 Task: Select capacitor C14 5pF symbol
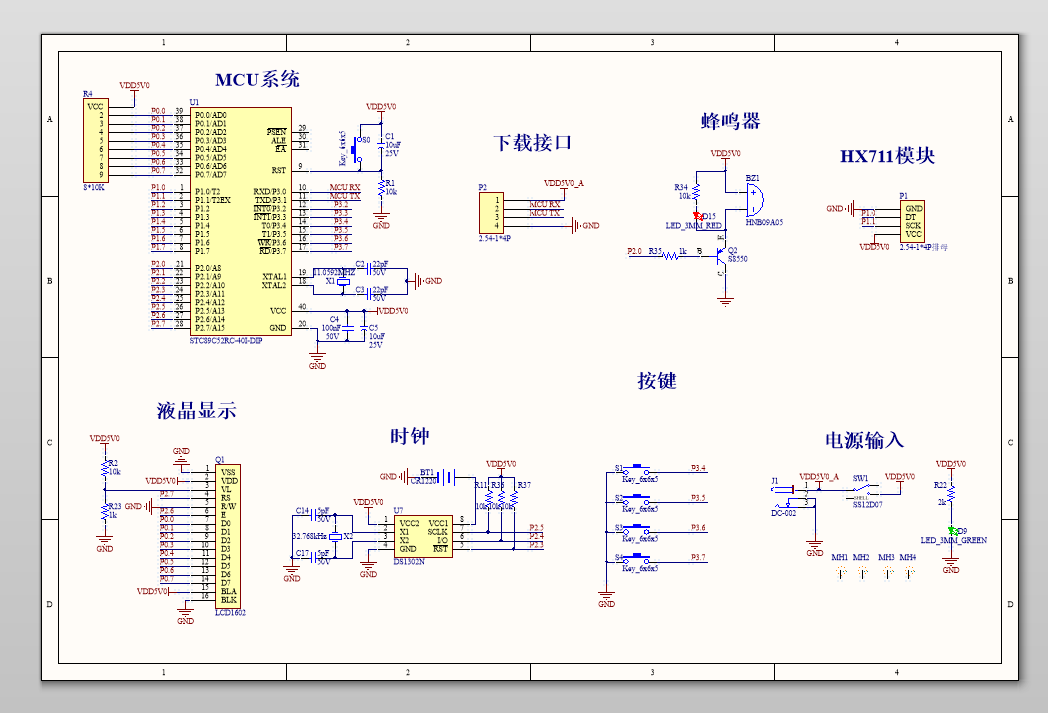tap(314, 515)
